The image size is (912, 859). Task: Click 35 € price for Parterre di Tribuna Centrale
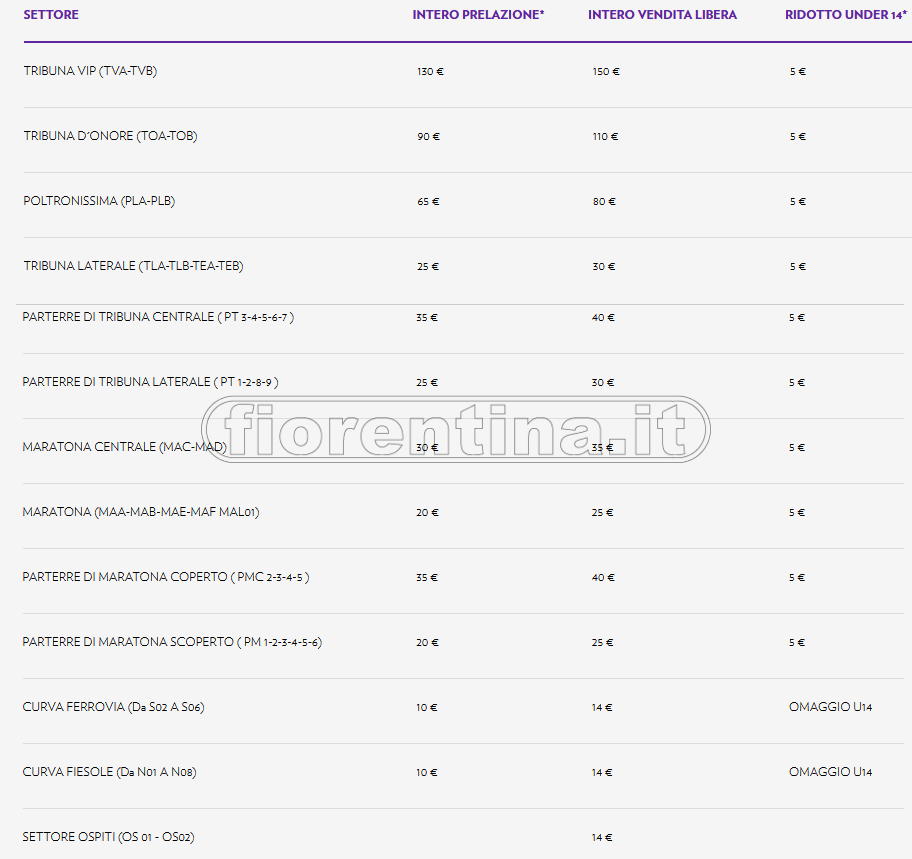(x=427, y=318)
